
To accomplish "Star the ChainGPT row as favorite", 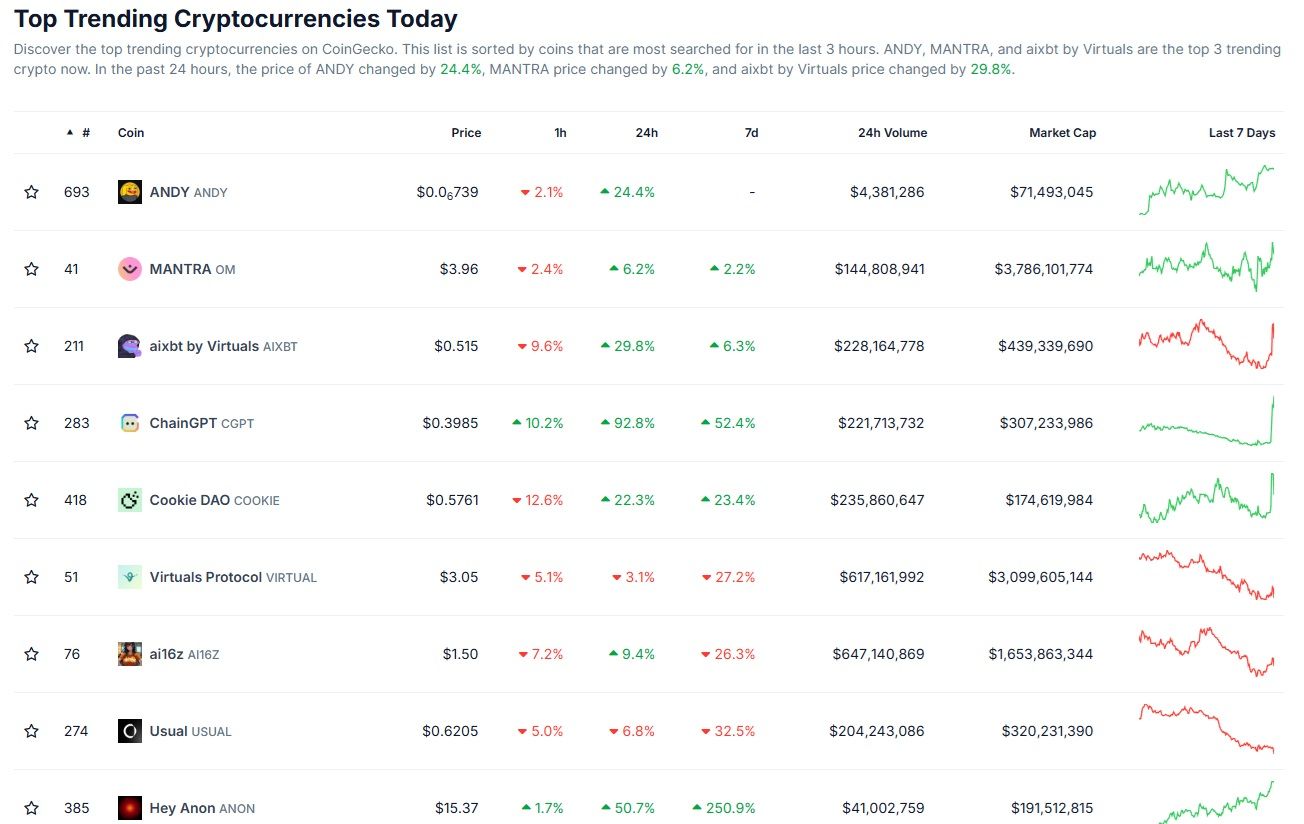I will click(32, 423).
